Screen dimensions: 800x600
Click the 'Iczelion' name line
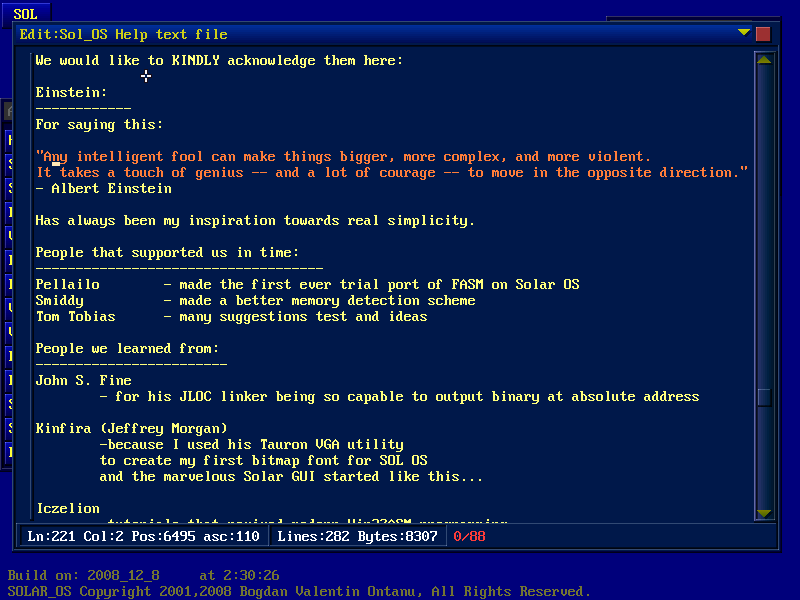68,509
